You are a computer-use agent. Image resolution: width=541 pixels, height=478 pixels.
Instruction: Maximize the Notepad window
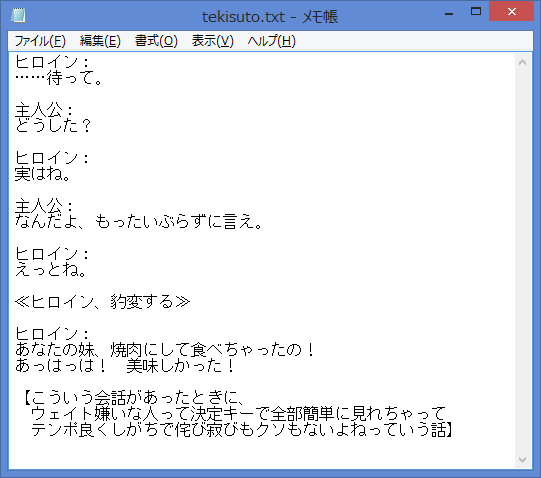click(476, 12)
